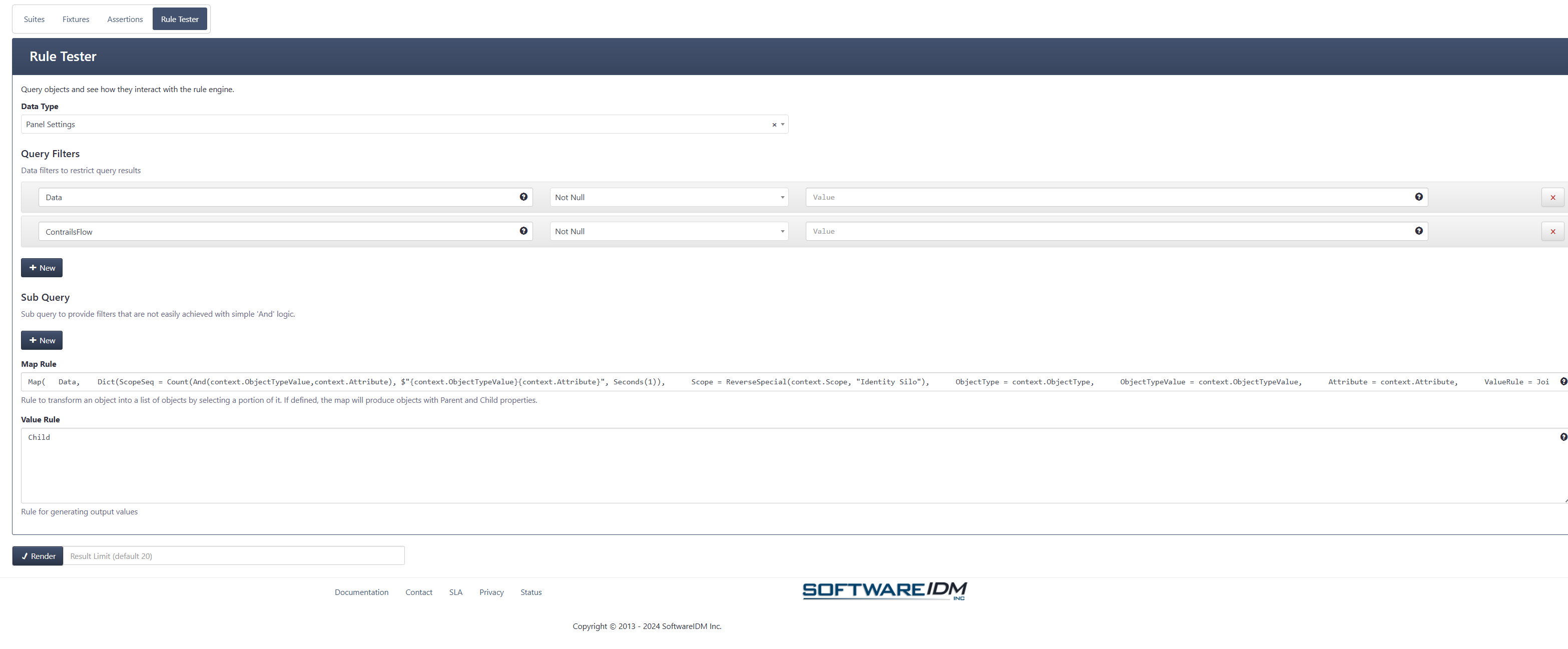Open help for the Map Rule expression
1568x649 pixels.
tap(1562, 381)
